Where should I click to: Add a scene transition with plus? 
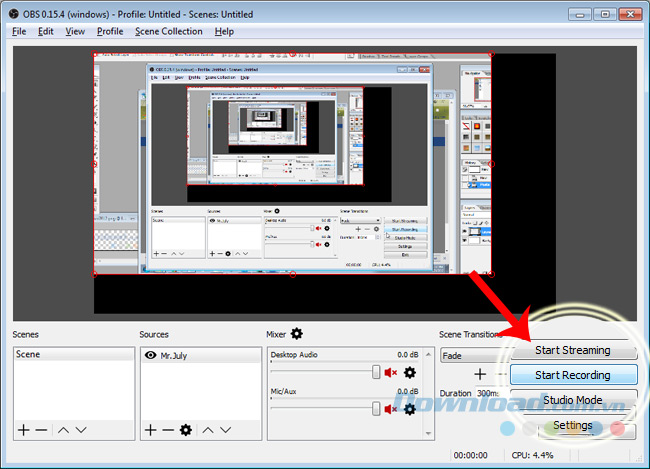point(480,374)
